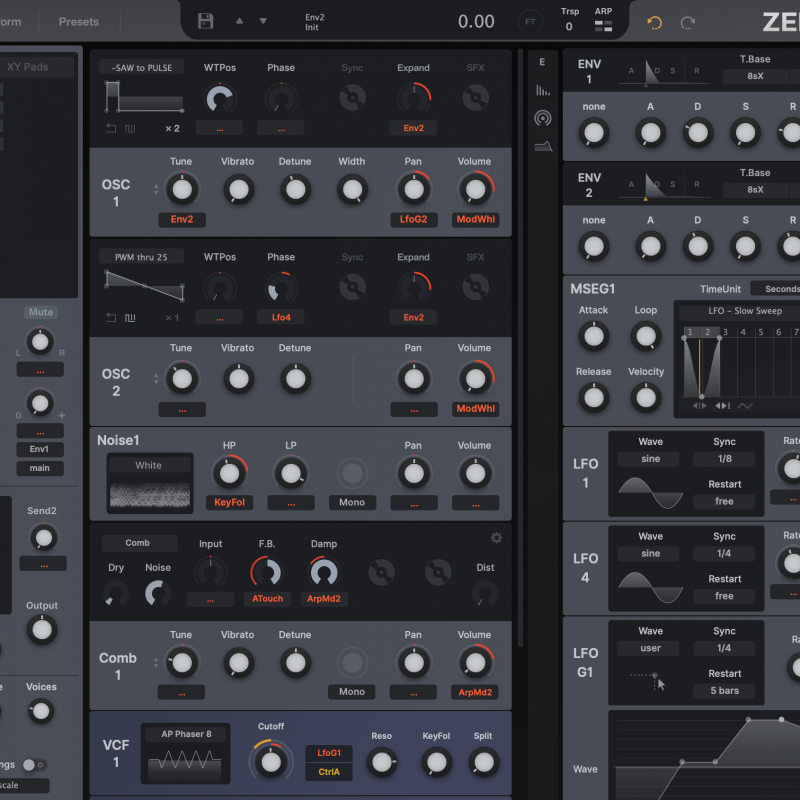Open the AP Phaser 8 filter type dropdown
Viewport: 800px width, 800px height.
[185, 733]
